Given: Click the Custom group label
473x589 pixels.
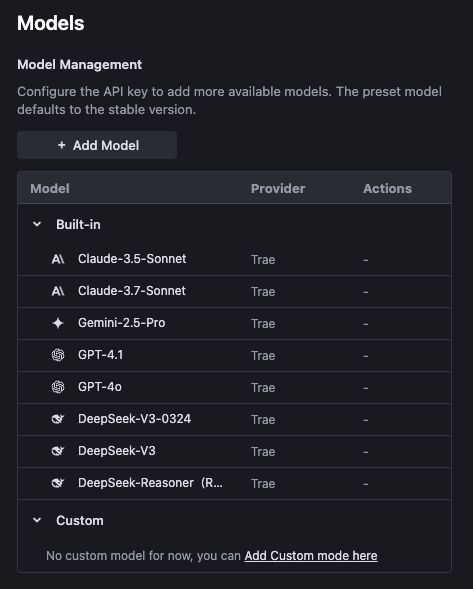Looking at the screenshot, I should [80, 521].
